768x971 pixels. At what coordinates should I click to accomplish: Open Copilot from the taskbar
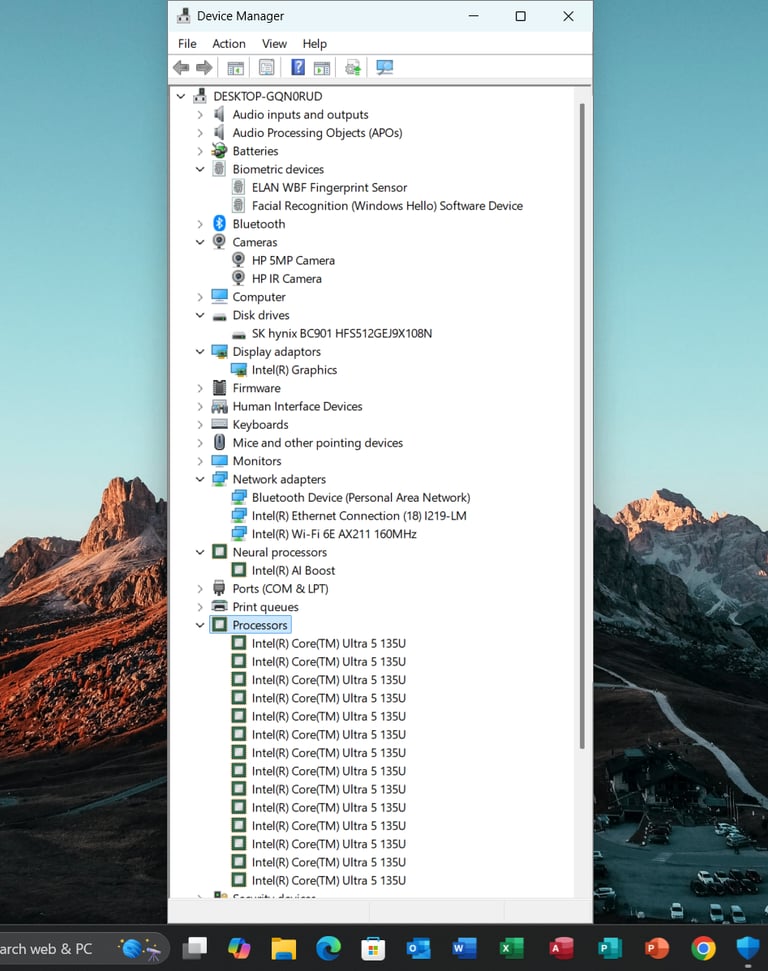[239, 948]
